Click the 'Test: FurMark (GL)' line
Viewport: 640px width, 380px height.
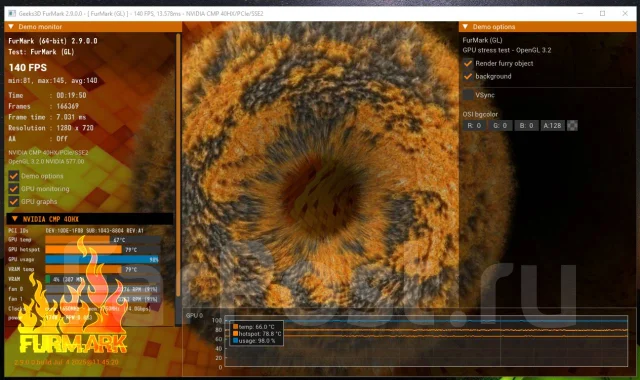click(41, 52)
